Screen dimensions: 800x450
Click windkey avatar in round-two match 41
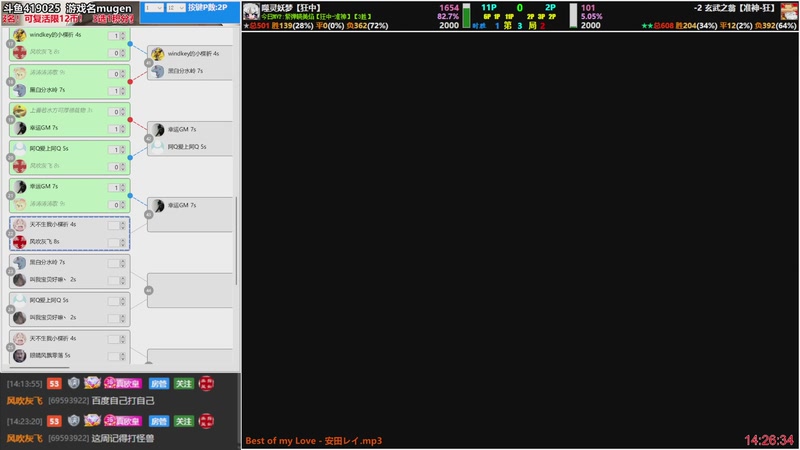click(158, 53)
